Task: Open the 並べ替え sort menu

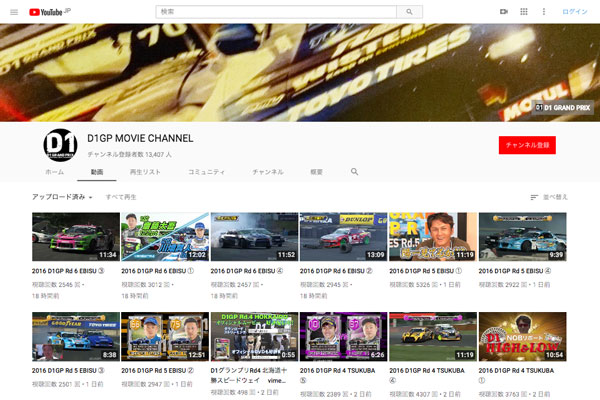Action: pos(548,197)
